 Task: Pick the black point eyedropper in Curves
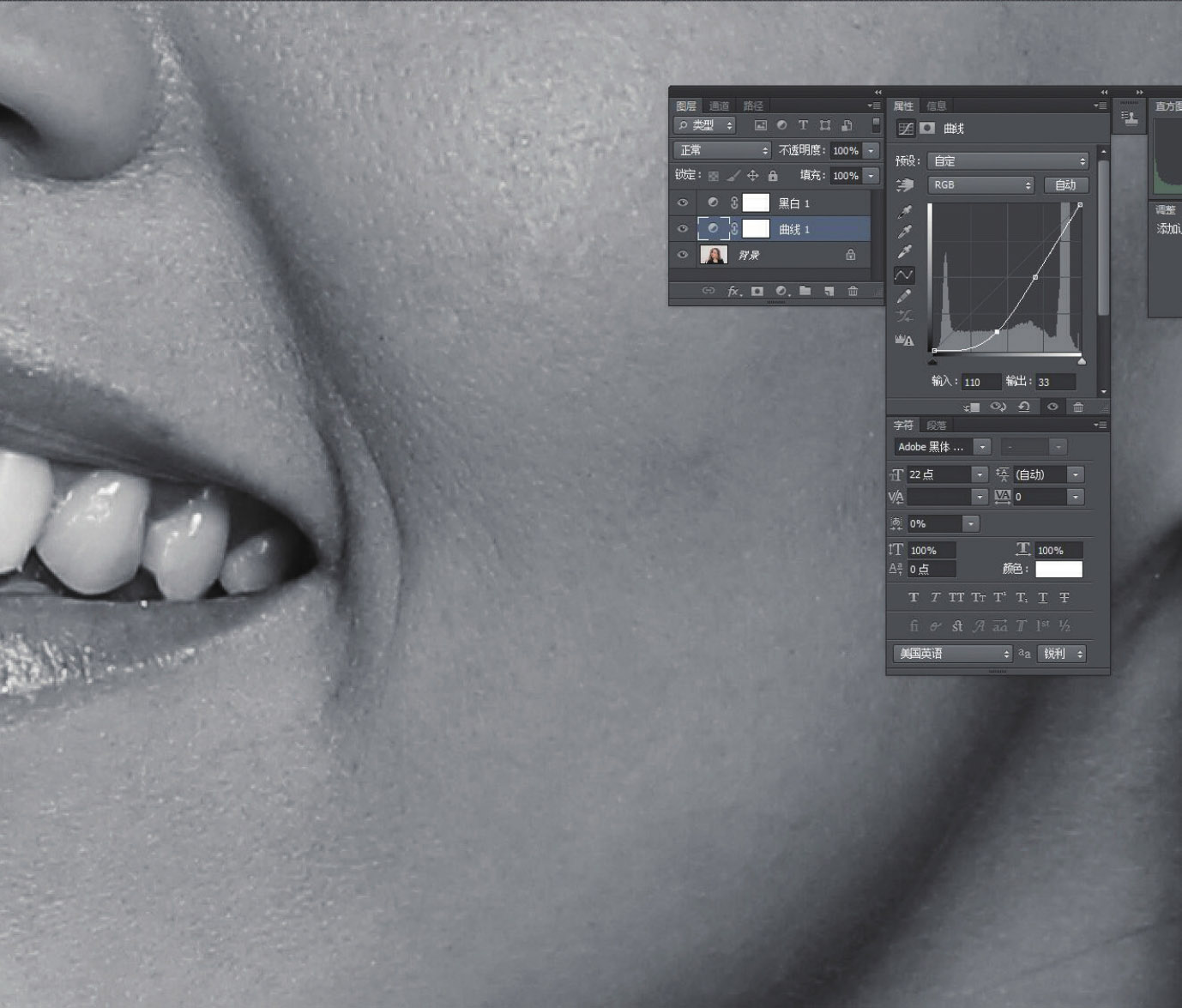(904, 211)
